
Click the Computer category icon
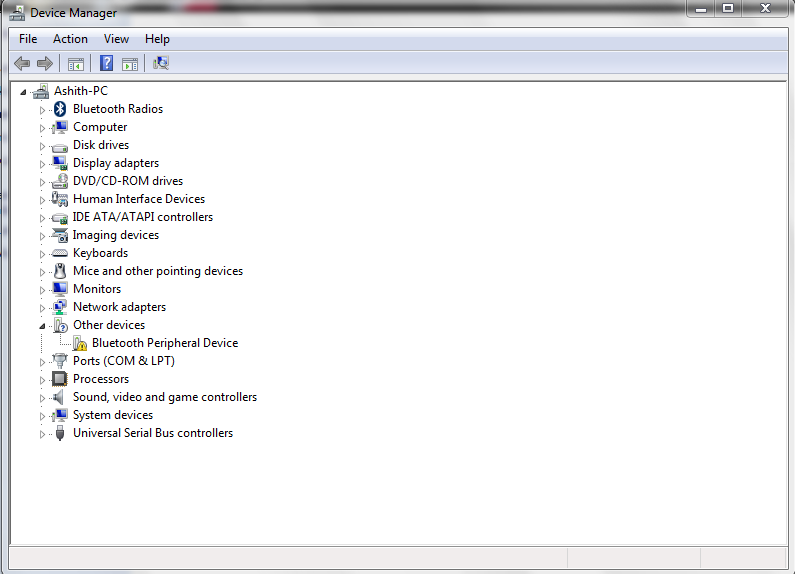tap(60, 127)
